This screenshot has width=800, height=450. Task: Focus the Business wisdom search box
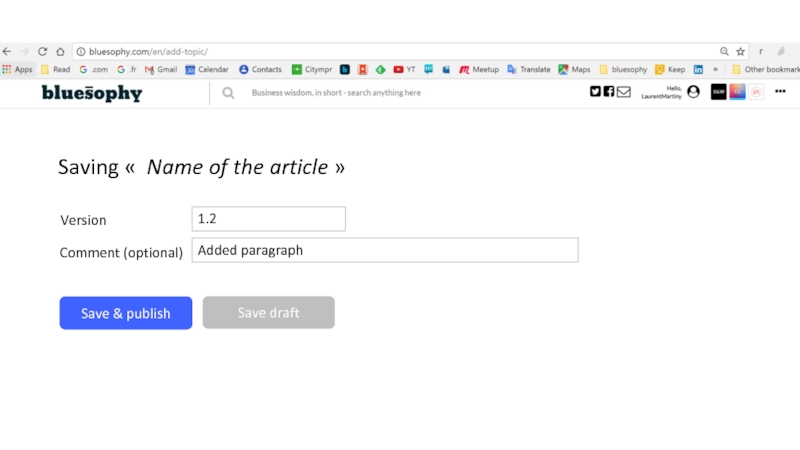pyautogui.click(x=336, y=93)
